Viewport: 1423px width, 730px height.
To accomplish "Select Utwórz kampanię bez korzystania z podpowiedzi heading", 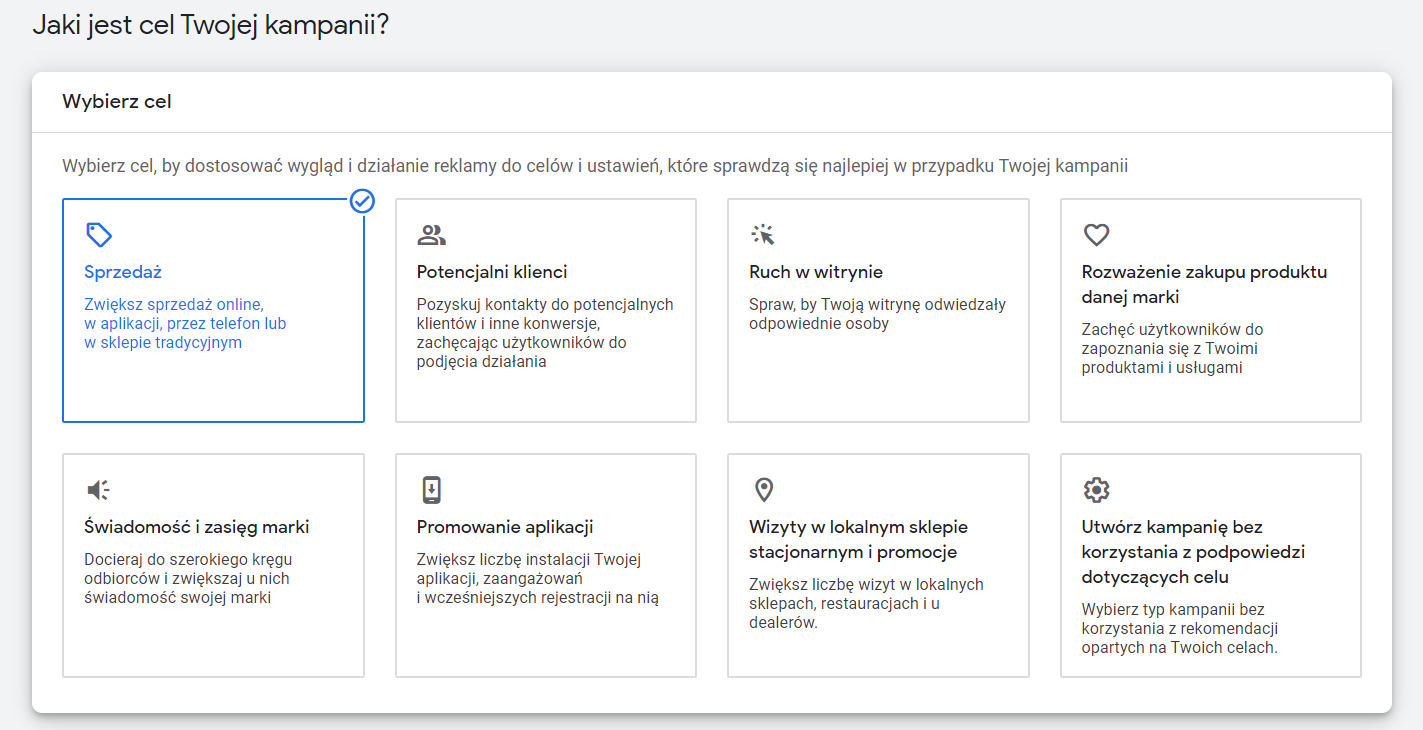I will [x=1193, y=552].
